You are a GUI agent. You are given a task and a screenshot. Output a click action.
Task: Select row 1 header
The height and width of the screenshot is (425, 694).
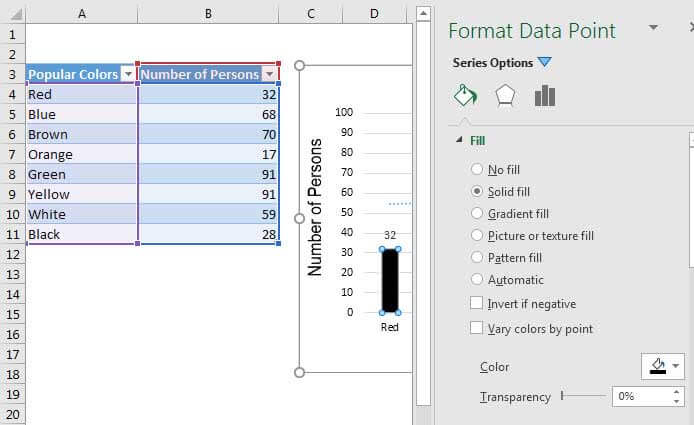pyautogui.click(x=12, y=34)
